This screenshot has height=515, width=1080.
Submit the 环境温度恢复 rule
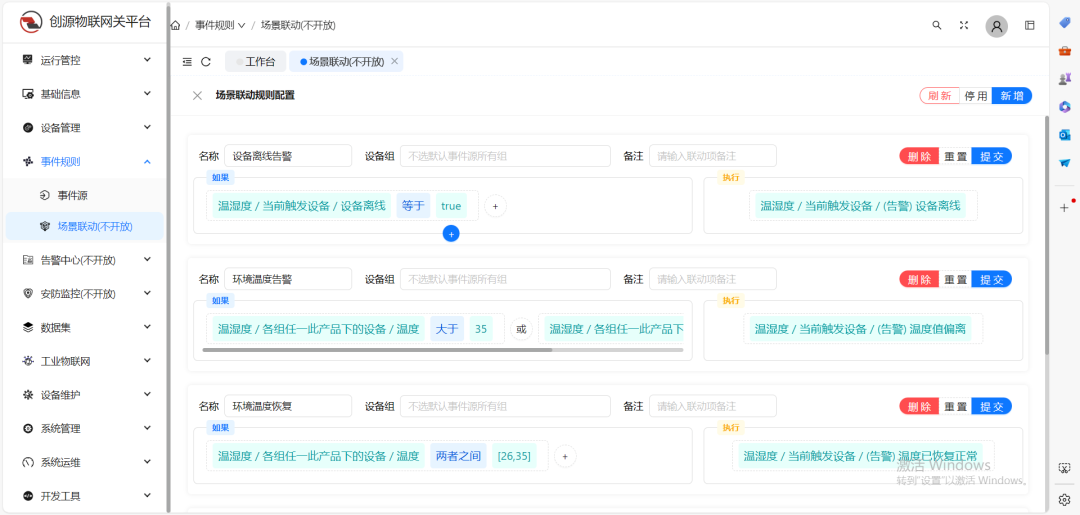click(992, 406)
